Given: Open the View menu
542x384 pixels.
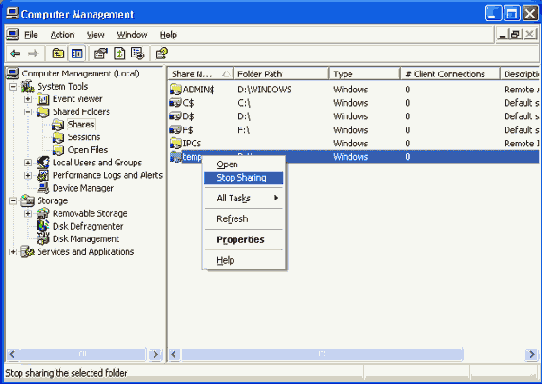Looking at the screenshot, I should 95,35.
